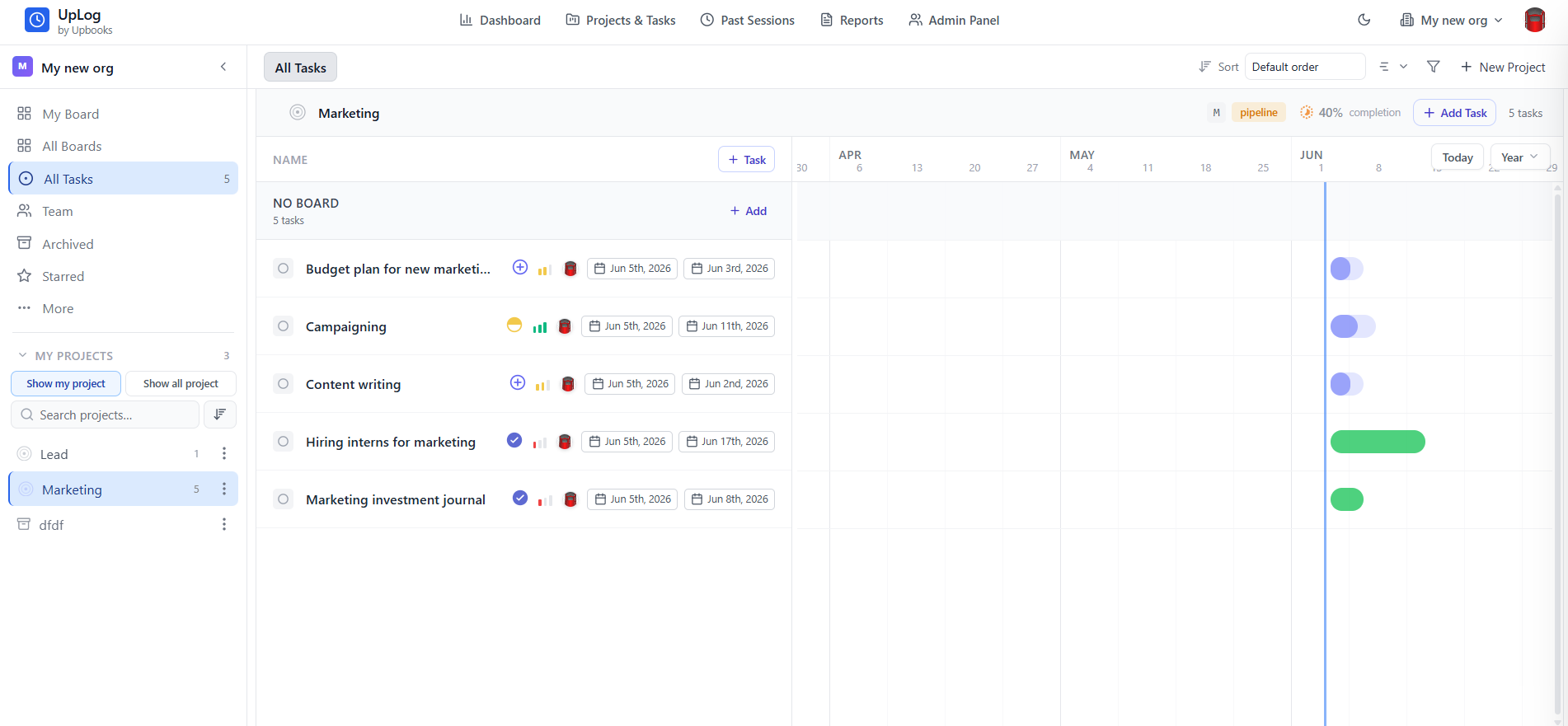Click assignee avatar on Campaigning task

point(565,326)
